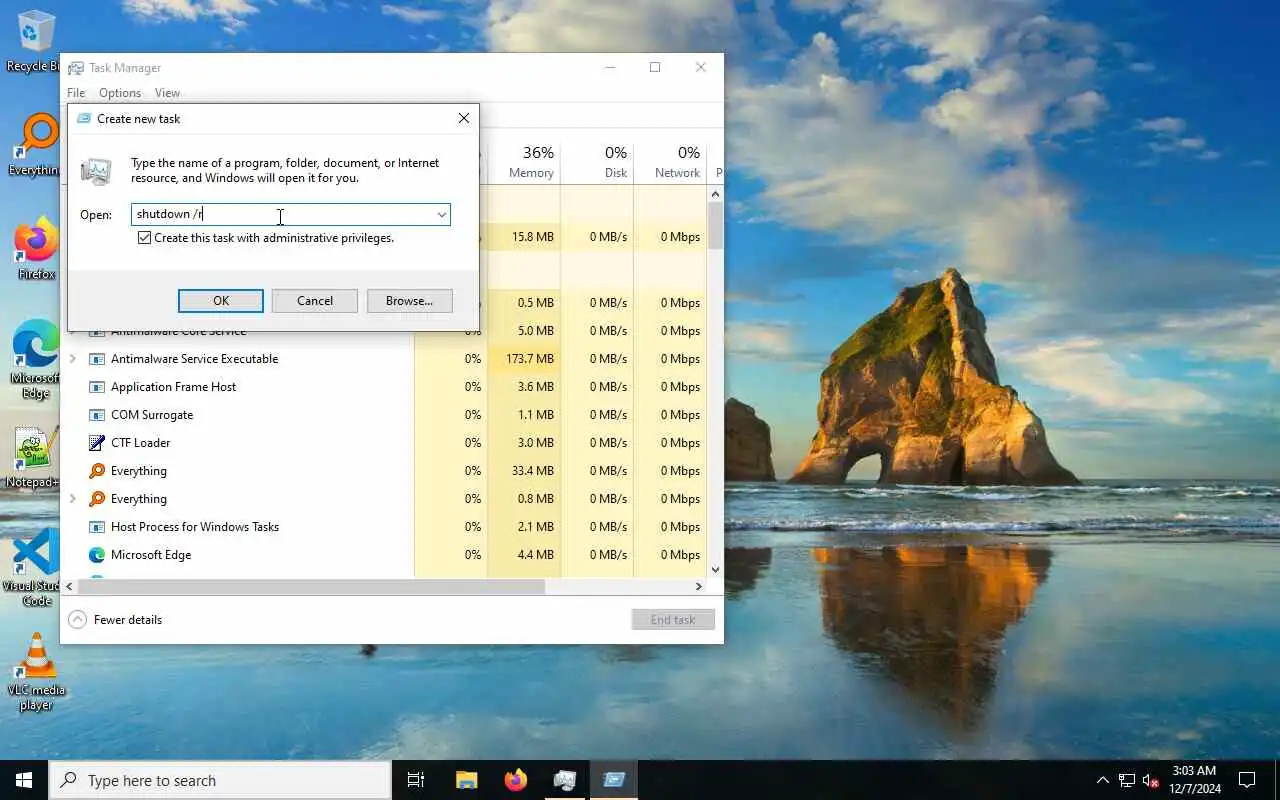Select the COM Surrogate process name
Viewport: 1280px width, 800px height.
coord(152,415)
